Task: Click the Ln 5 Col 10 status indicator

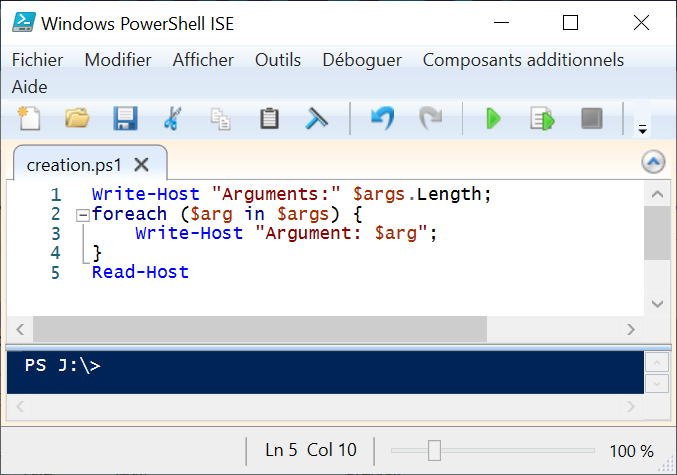Action: (x=311, y=450)
